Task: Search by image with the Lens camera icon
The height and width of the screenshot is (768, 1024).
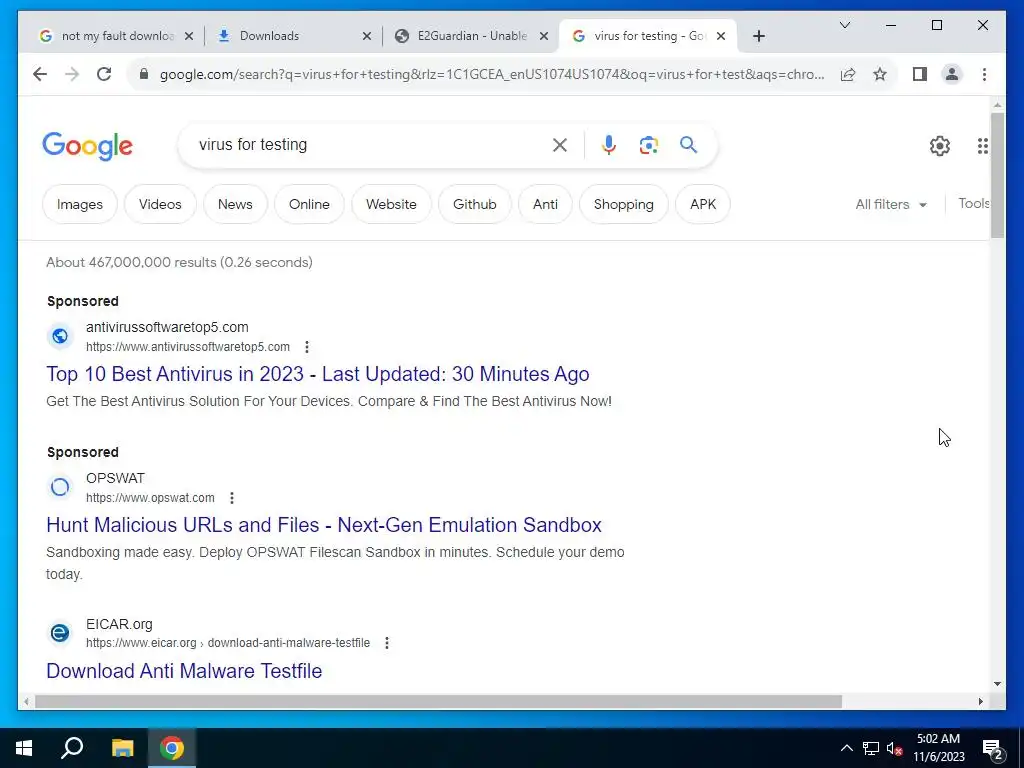Action: [x=648, y=145]
